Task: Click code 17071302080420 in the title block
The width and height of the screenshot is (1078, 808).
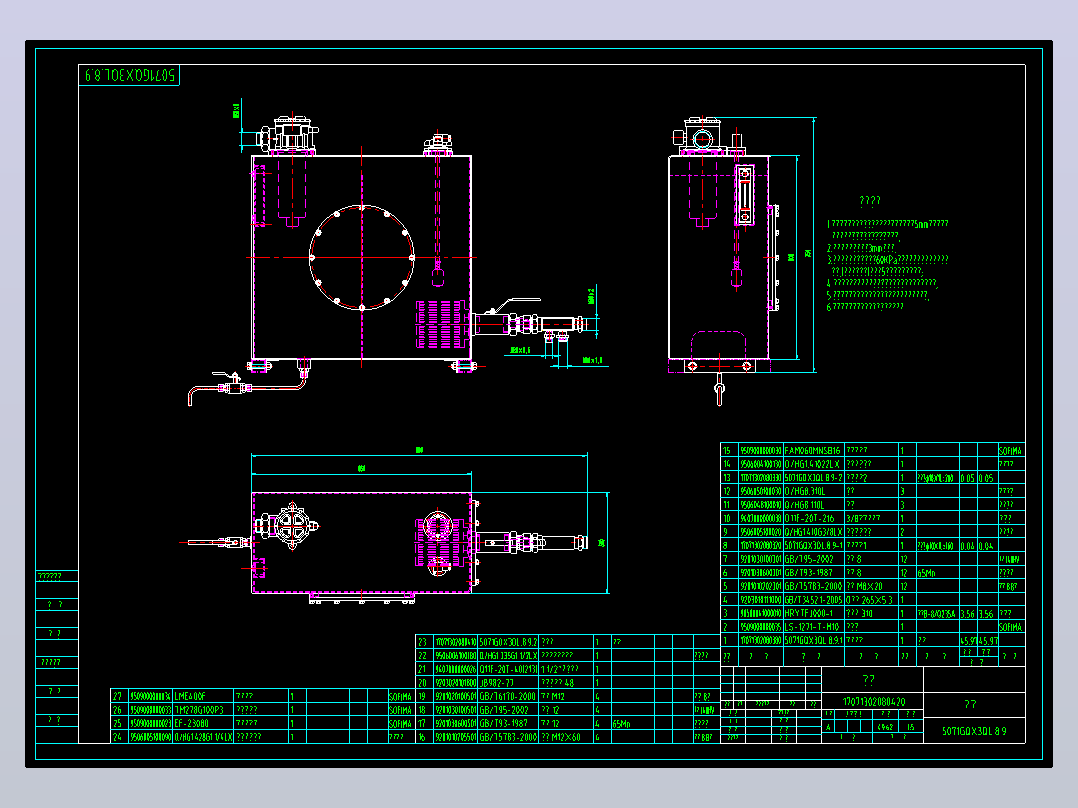Action: tap(873, 701)
